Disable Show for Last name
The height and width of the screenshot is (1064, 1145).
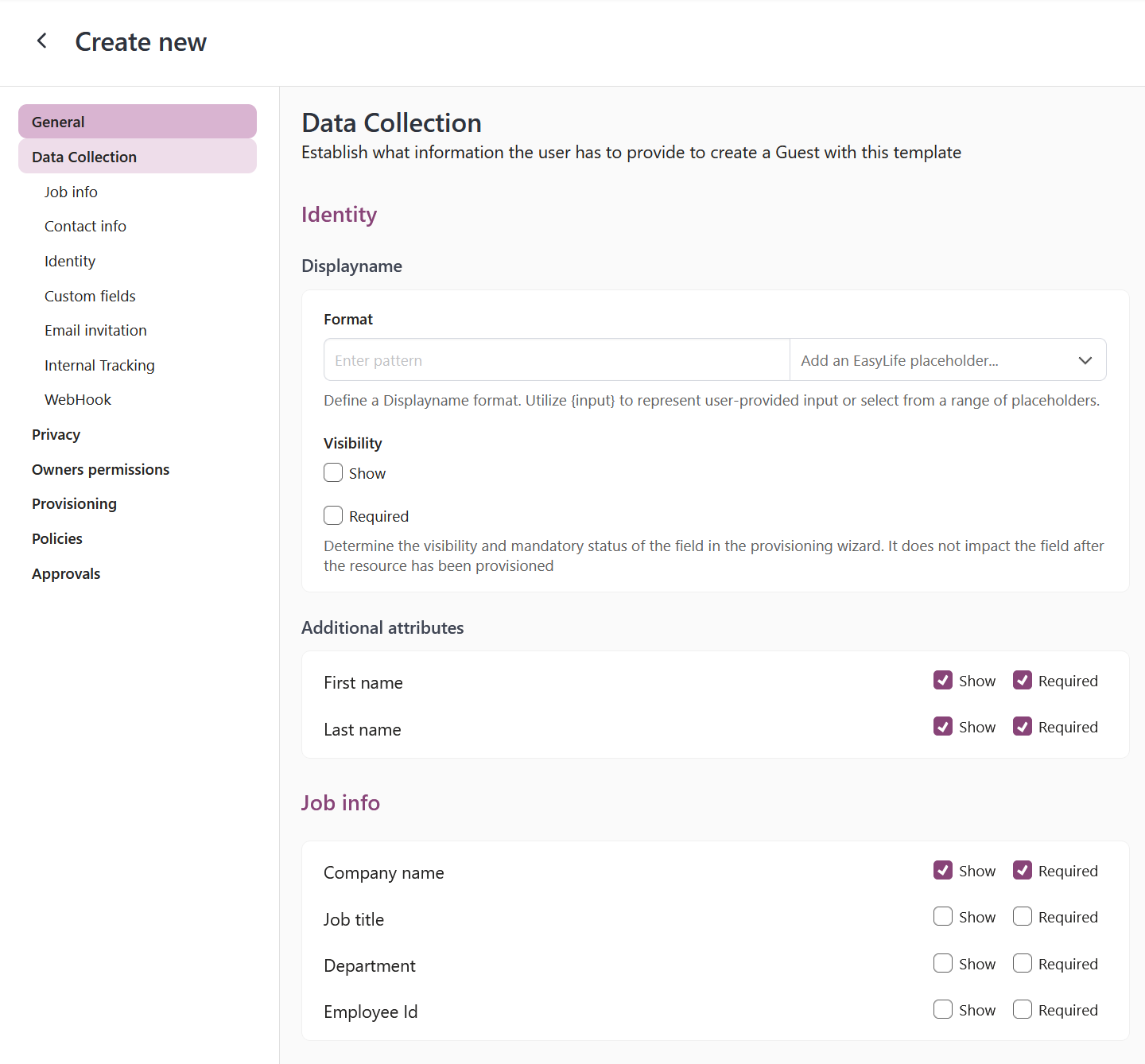(943, 726)
